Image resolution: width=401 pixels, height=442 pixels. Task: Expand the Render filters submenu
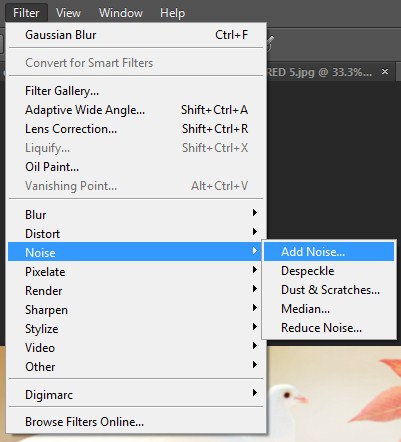click(136, 290)
